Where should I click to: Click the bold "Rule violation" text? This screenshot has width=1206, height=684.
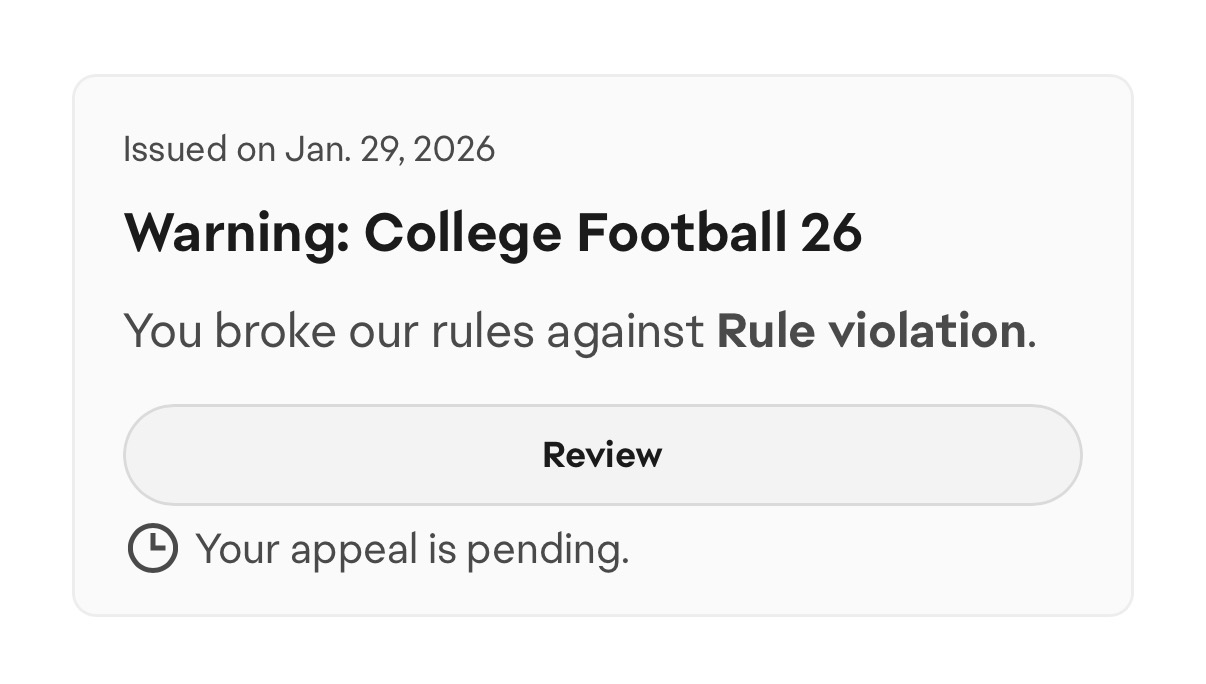[870, 331]
